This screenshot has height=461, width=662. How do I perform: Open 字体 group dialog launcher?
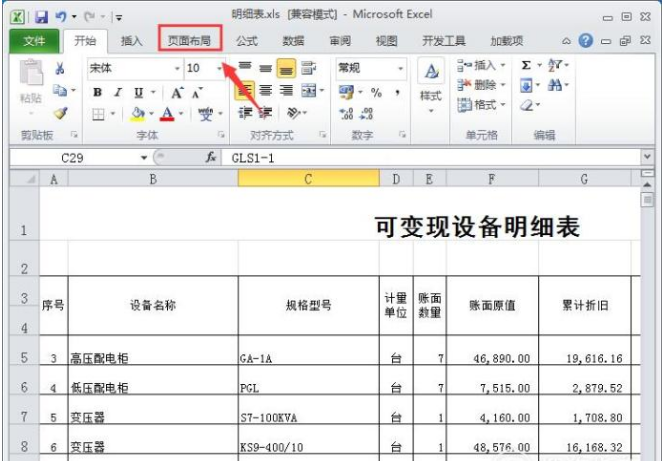(x=221, y=135)
